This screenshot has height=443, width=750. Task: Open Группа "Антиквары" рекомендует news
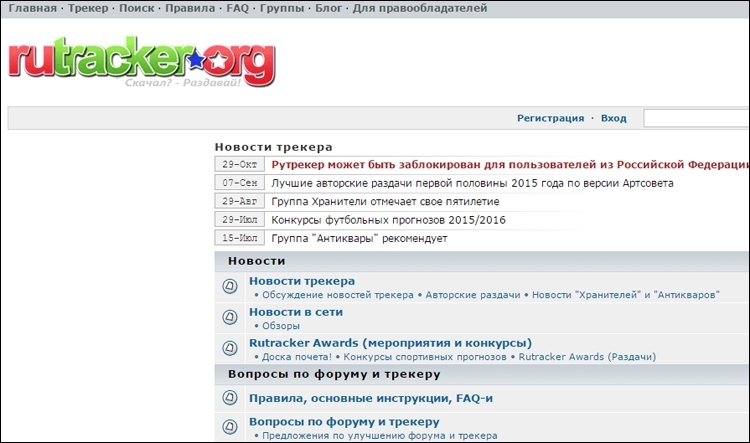pyautogui.click(x=359, y=238)
